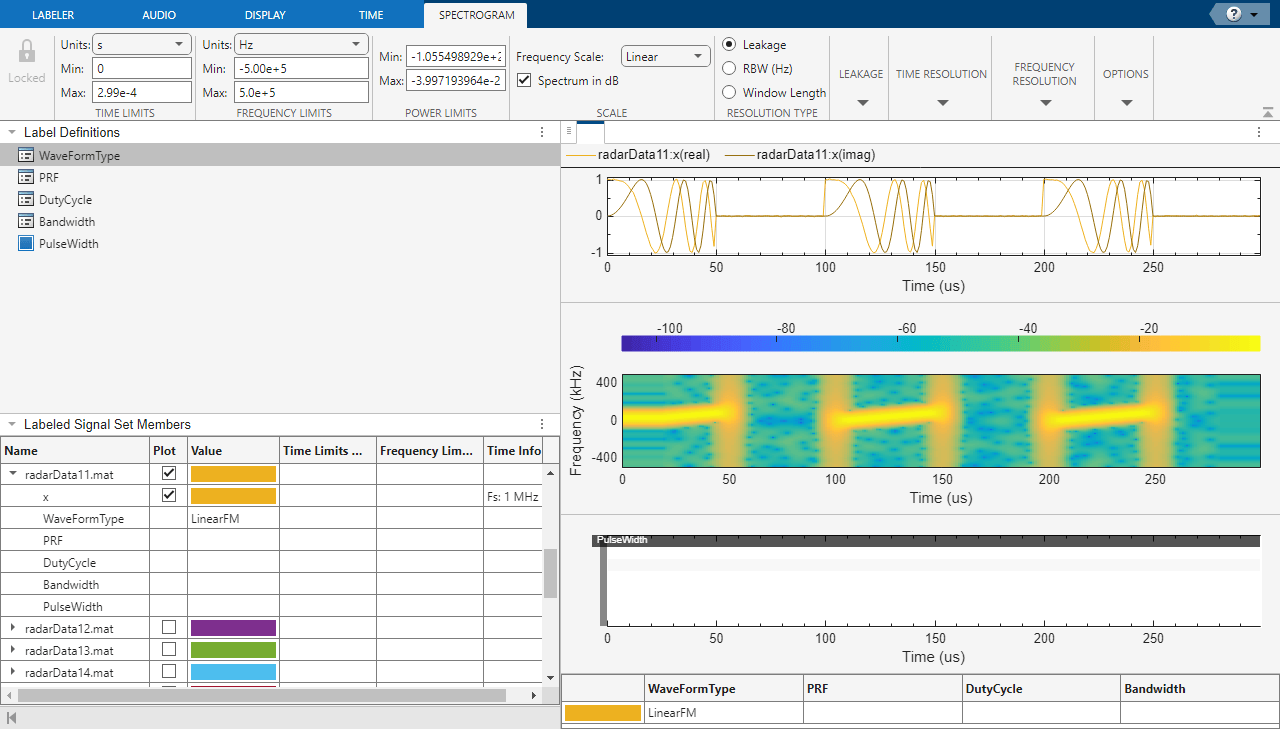This screenshot has height=729, width=1280.
Task: Select the Leakage resolution type
Action: 729,45
